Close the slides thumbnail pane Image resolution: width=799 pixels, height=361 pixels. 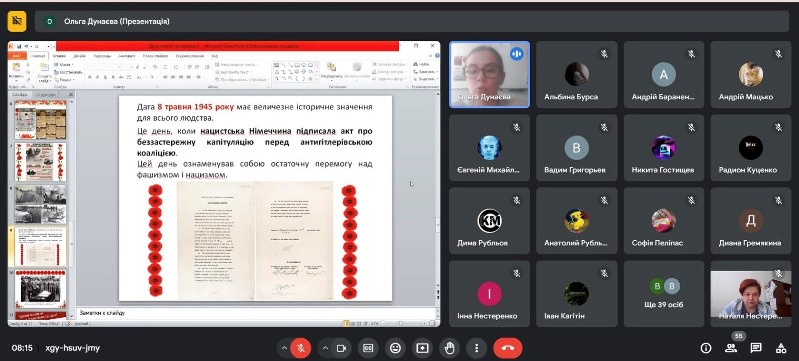pos(71,94)
